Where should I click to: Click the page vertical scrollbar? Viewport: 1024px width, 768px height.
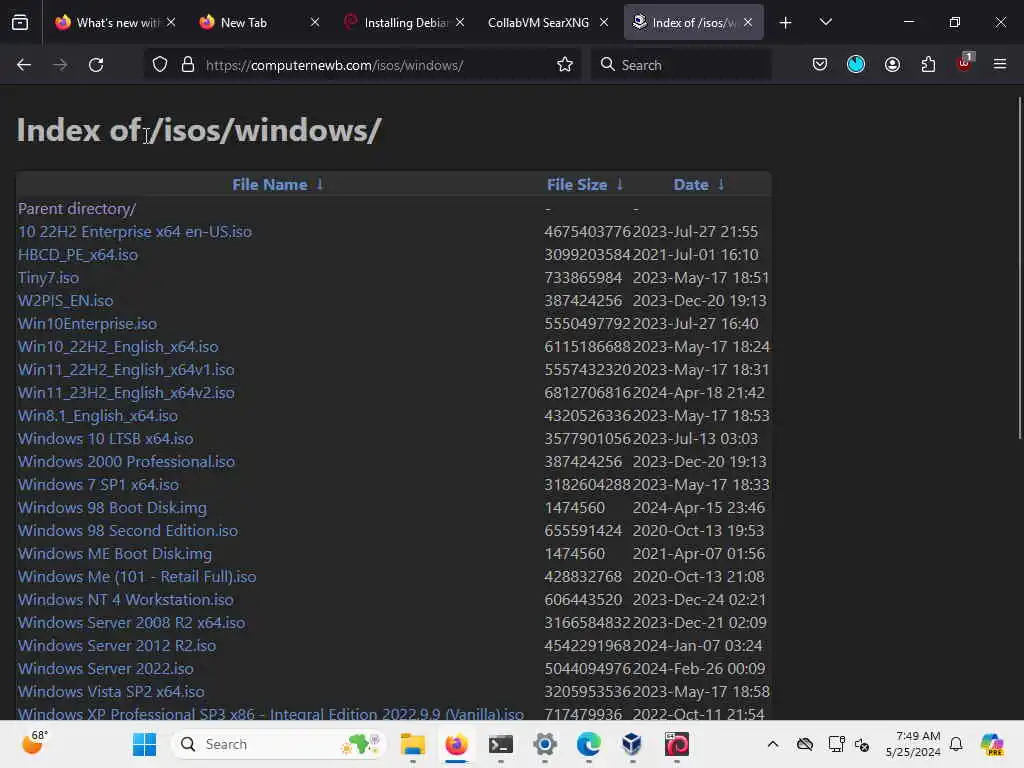(x=1019, y=268)
